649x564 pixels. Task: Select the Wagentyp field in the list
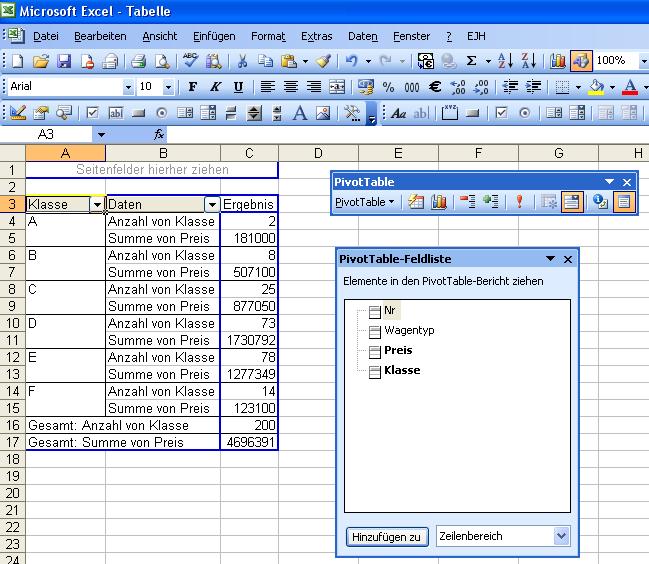(x=409, y=330)
